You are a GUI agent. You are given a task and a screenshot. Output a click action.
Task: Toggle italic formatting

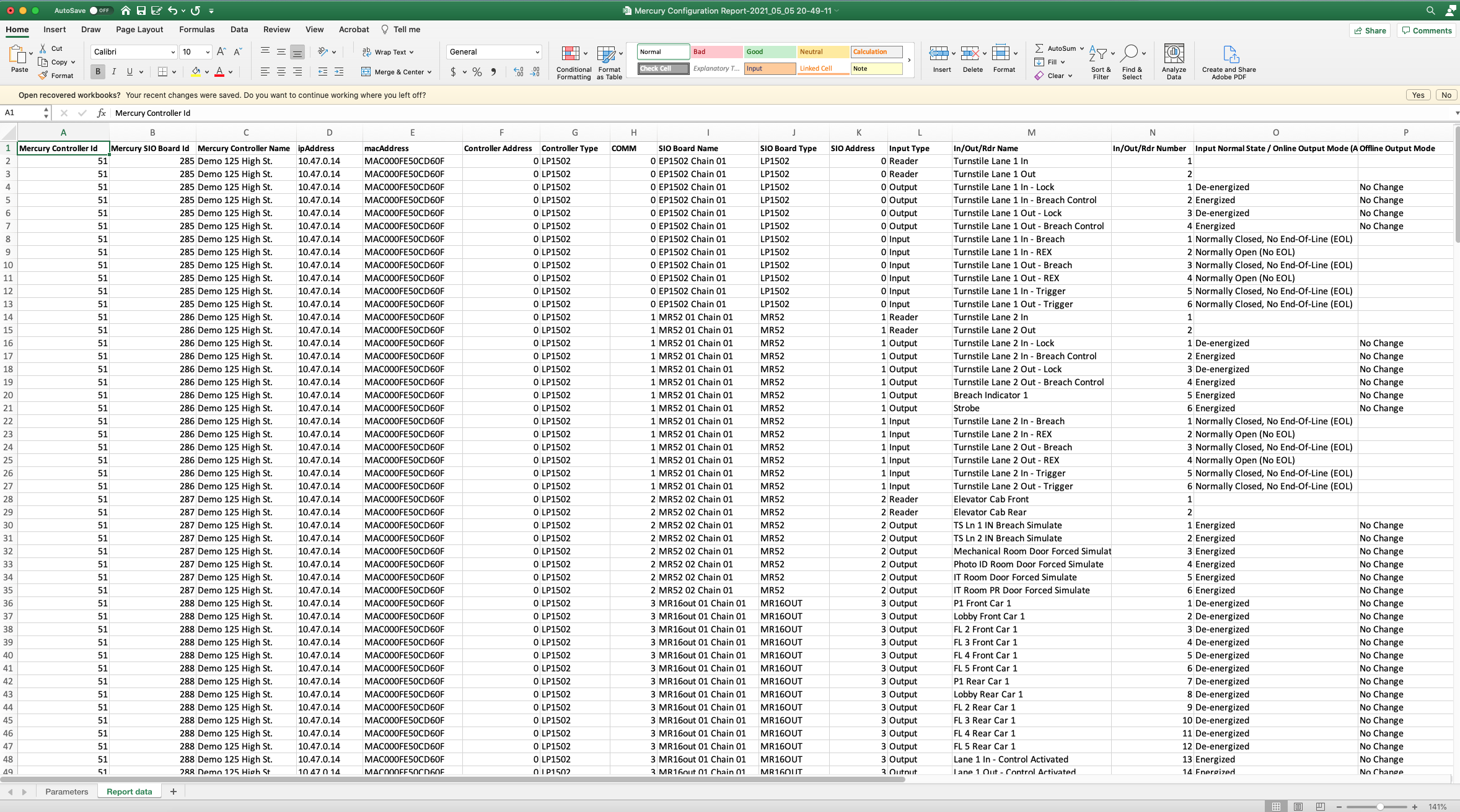tap(114, 71)
